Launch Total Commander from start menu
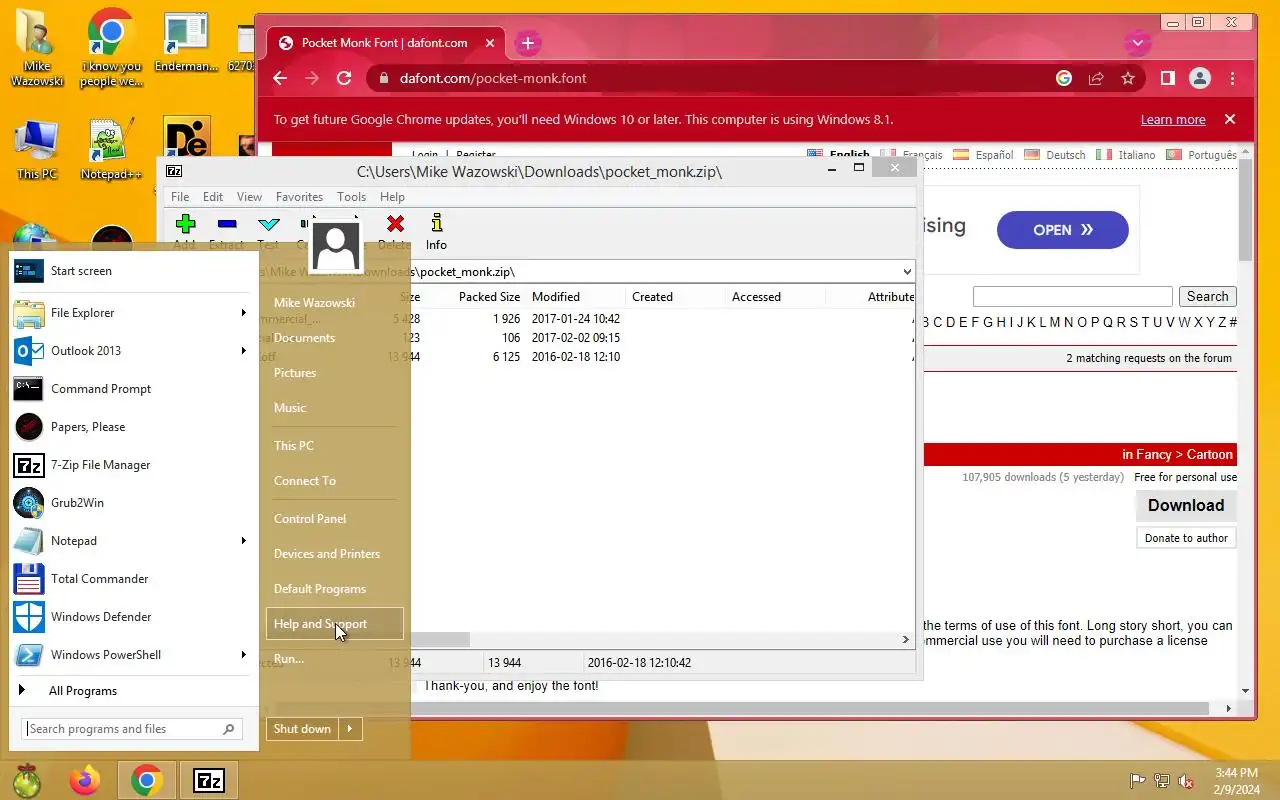This screenshot has width=1280, height=800. point(133,579)
